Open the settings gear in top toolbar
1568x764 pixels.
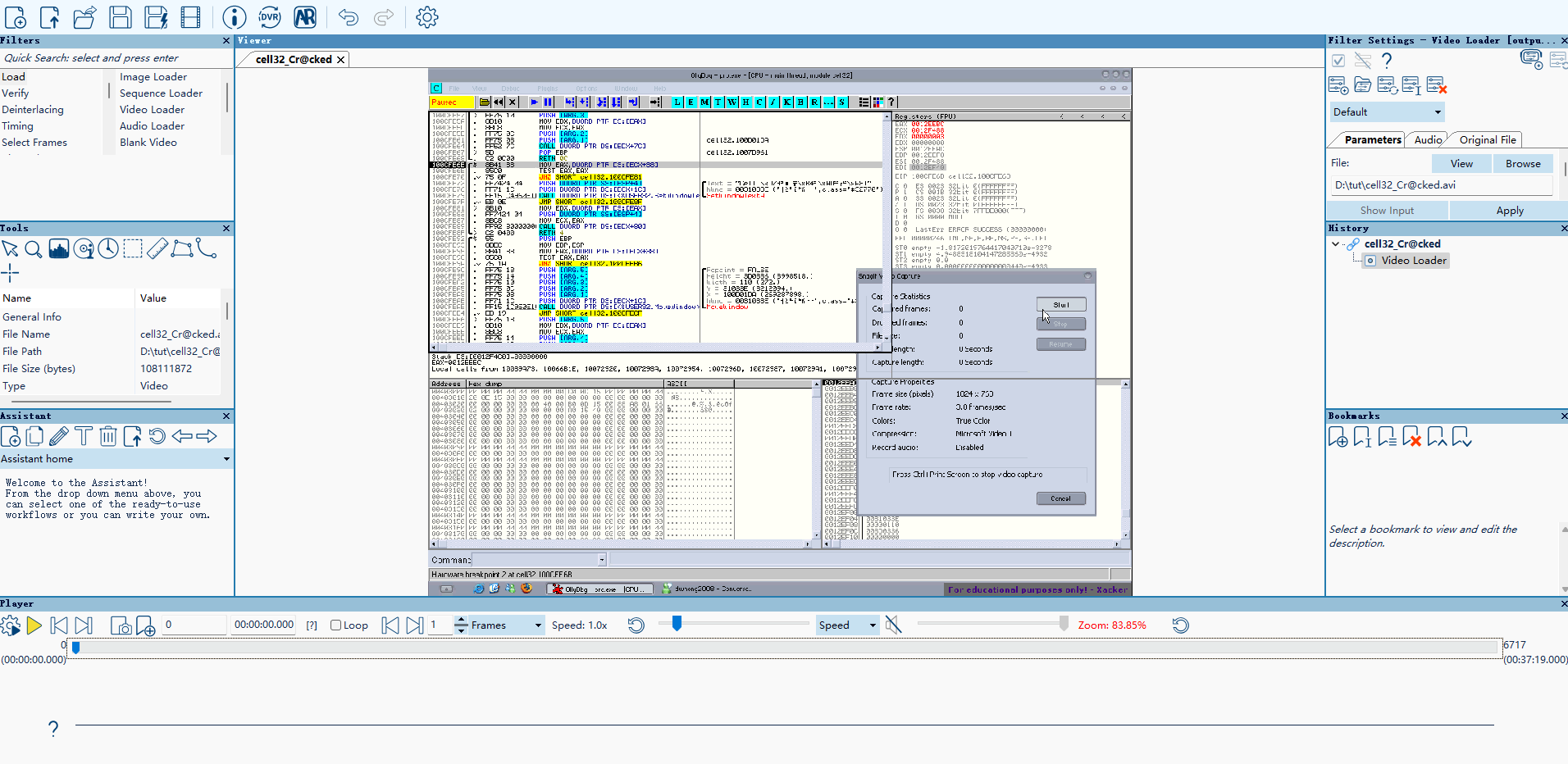click(x=427, y=17)
